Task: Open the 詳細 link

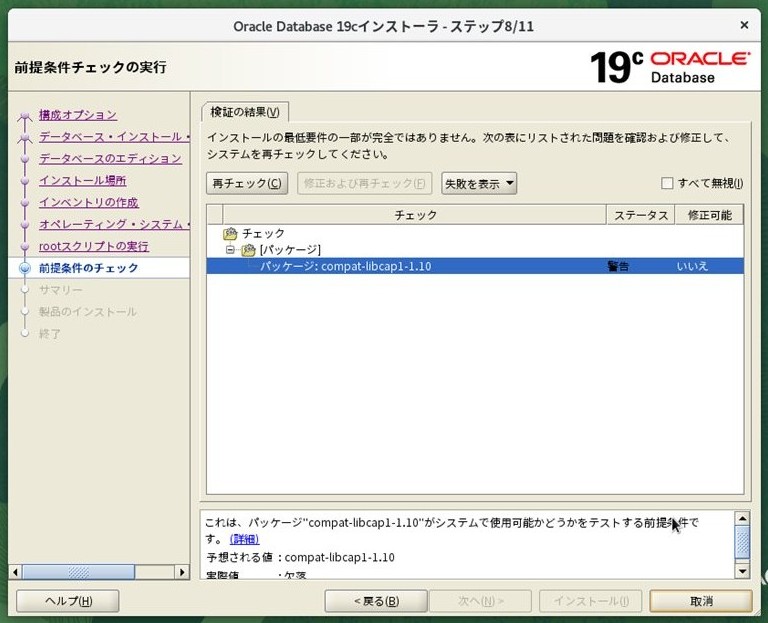Action: (244, 539)
